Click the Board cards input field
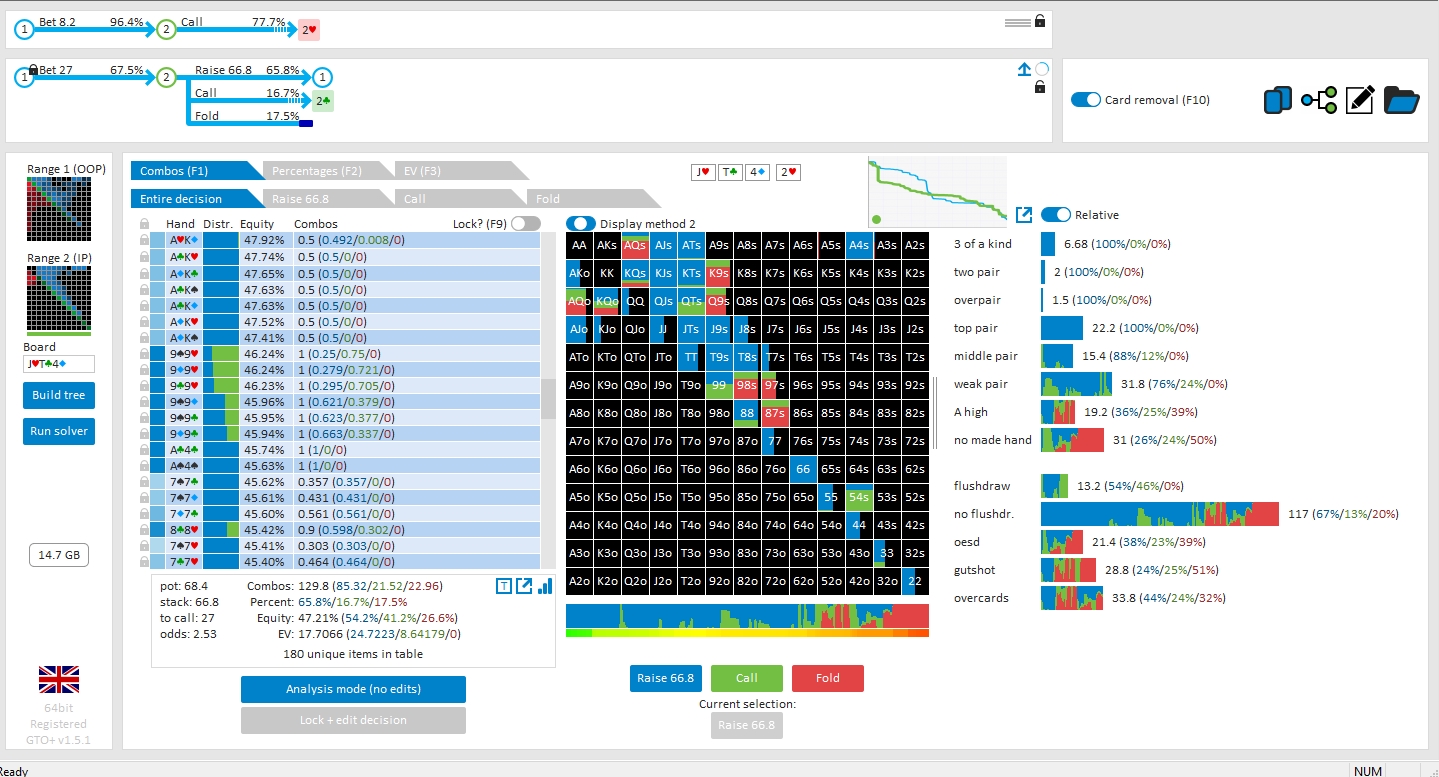The image size is (1439, 777). coord(59,364)
